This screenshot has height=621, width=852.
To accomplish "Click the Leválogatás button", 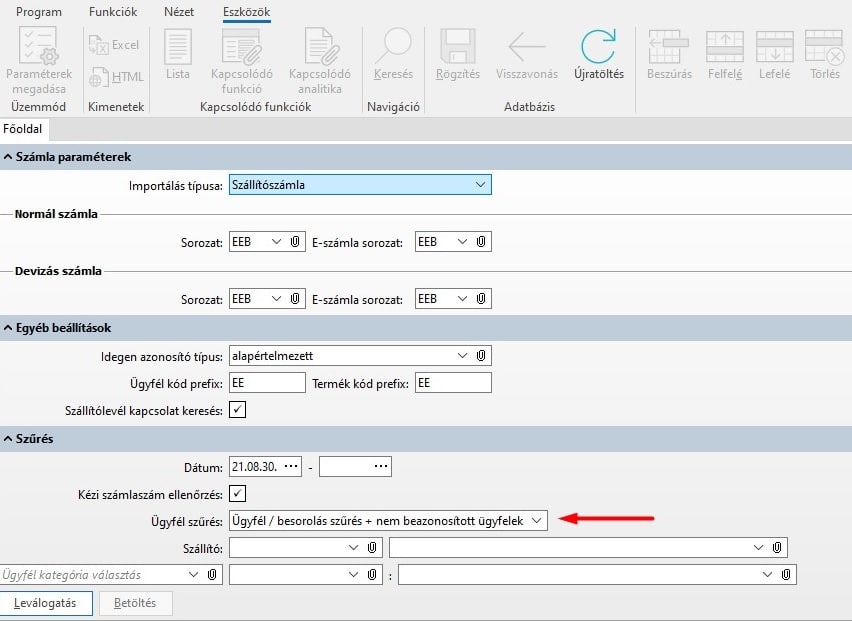I will point(46,603).
